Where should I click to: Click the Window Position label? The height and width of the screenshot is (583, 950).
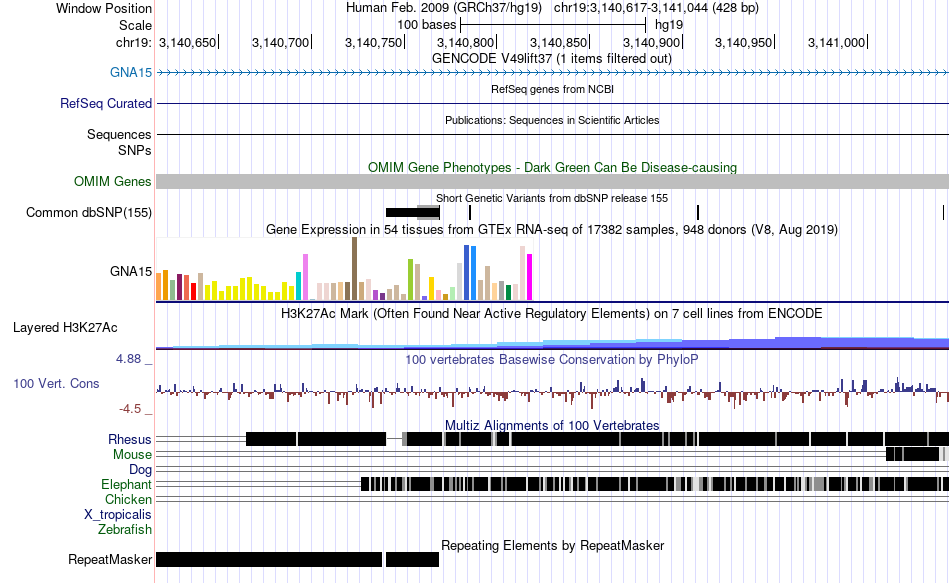click(104, 8)
